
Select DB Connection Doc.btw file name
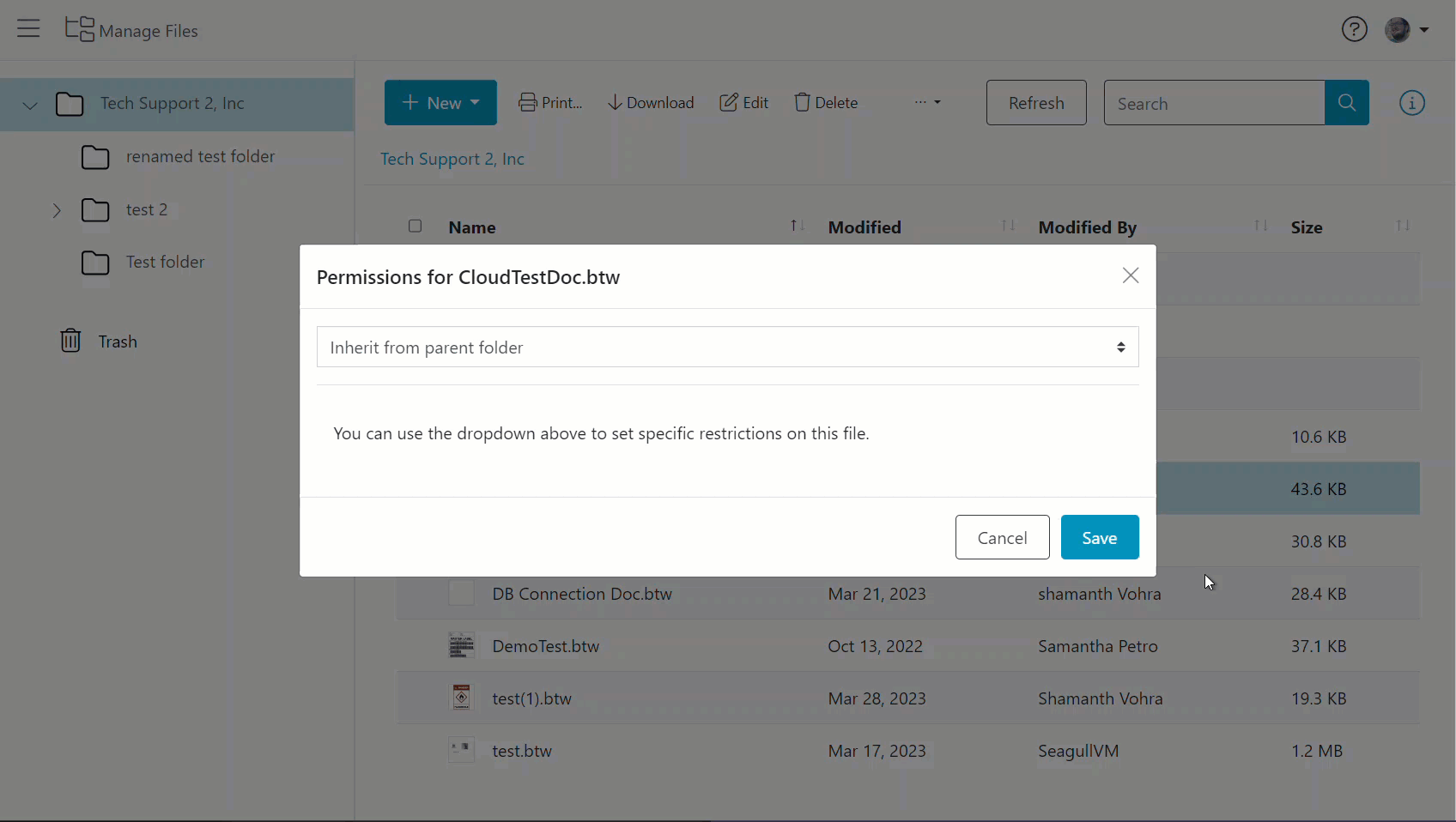pyautogui.click(x=582, y=594)
